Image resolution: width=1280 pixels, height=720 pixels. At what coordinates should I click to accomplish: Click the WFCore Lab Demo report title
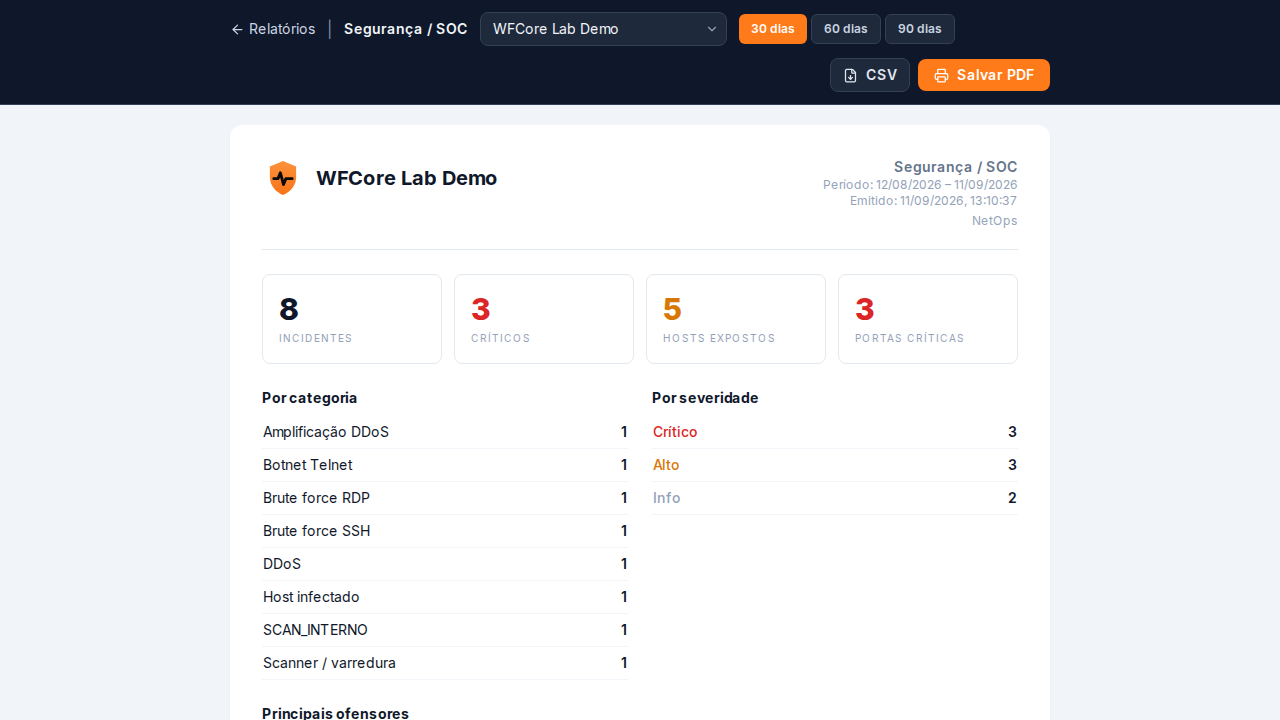pos(406,178)
